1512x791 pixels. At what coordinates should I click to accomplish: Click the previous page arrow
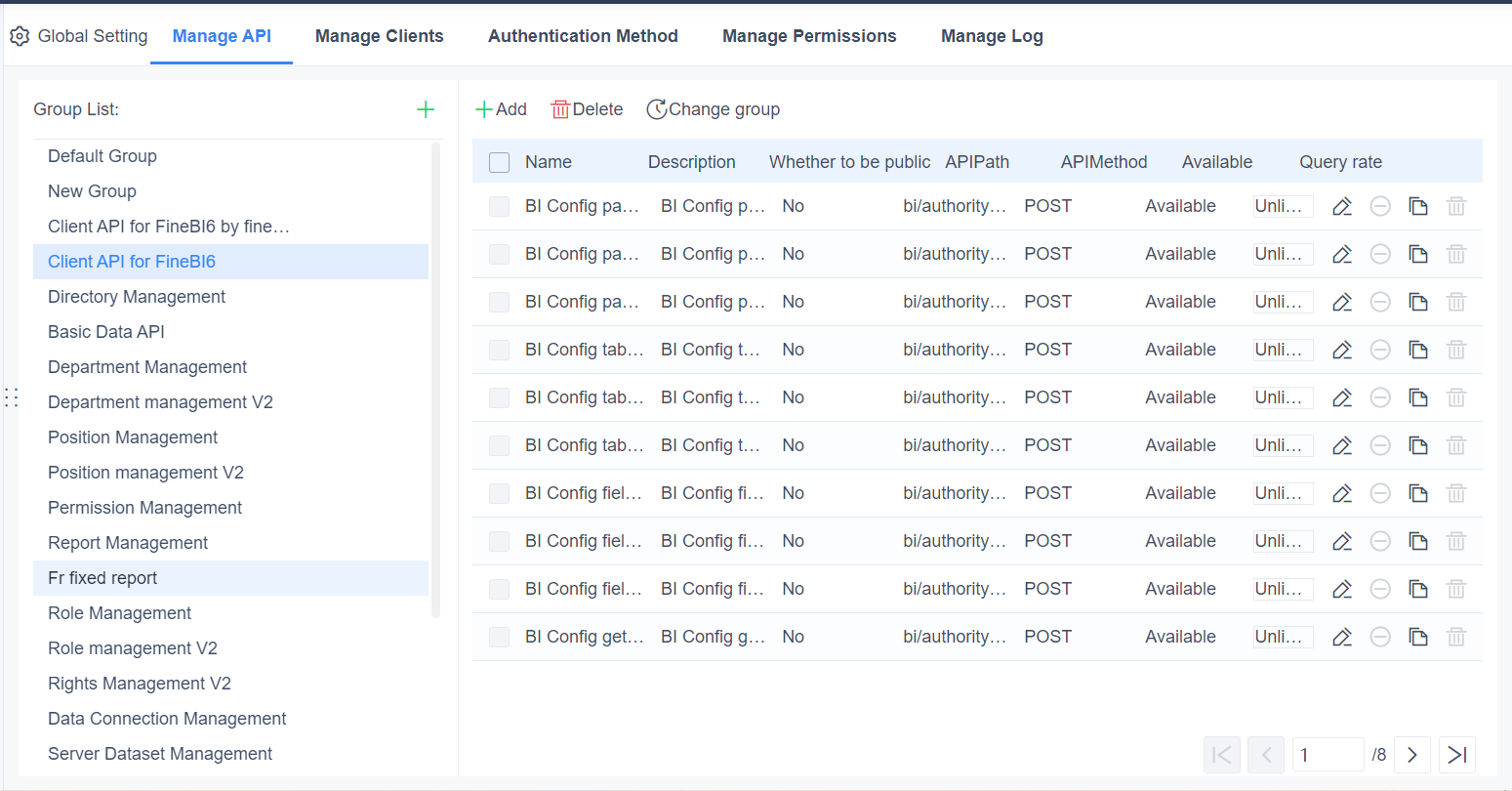tap(1266, 754)
